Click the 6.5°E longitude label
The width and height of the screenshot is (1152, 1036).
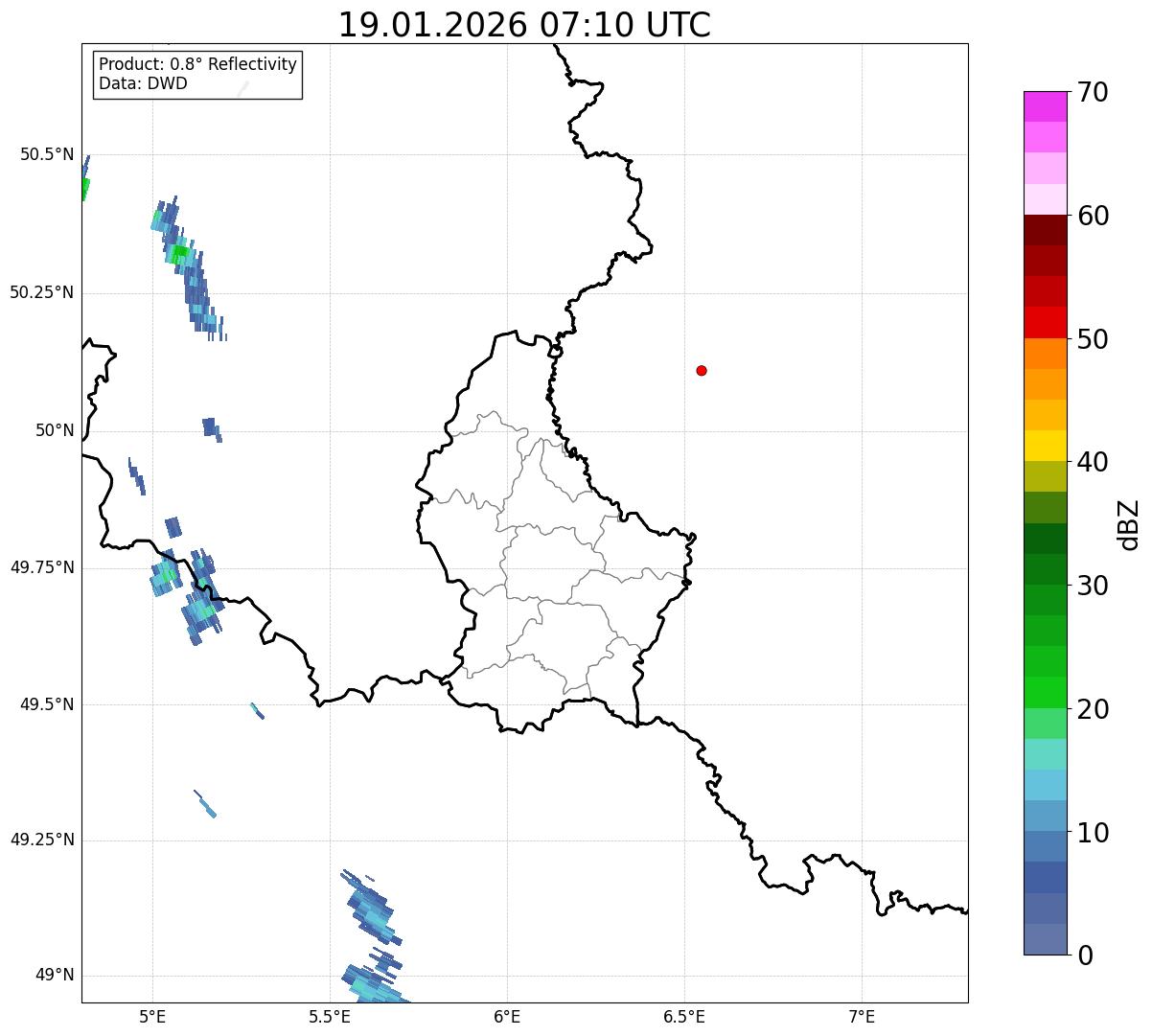coord(684,1017)
